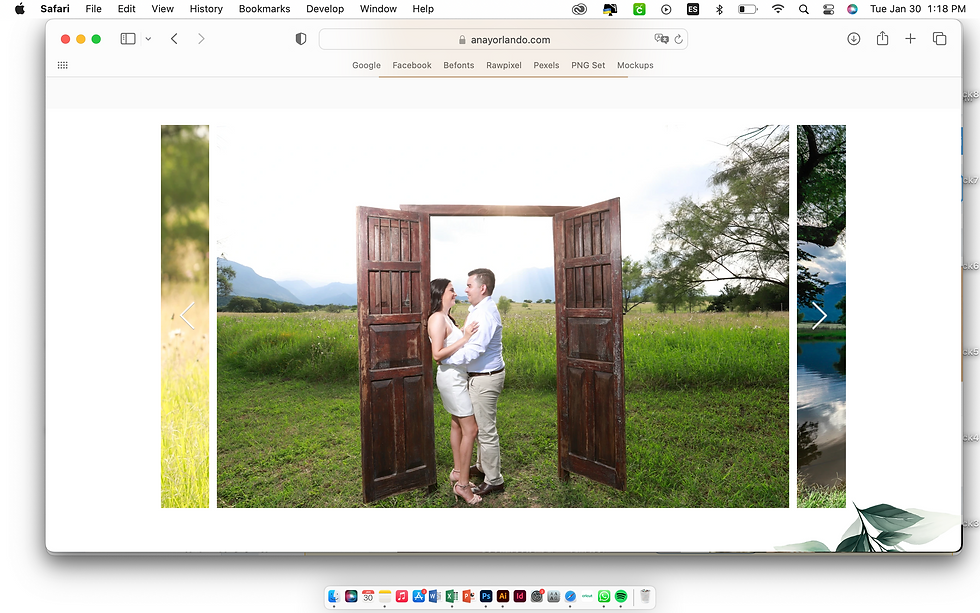Open Creative Cloud menu bar icon
This screenshot has width=980, height=613.
pos(579,9)
